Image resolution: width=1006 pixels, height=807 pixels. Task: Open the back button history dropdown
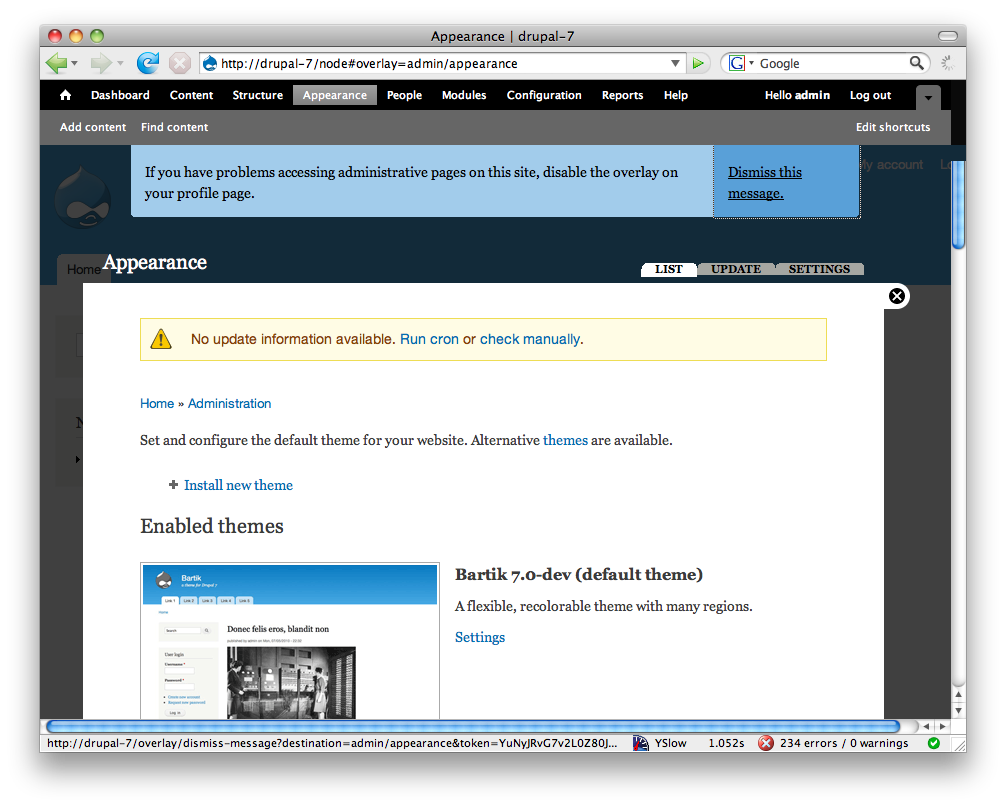(x=75, y=62)
